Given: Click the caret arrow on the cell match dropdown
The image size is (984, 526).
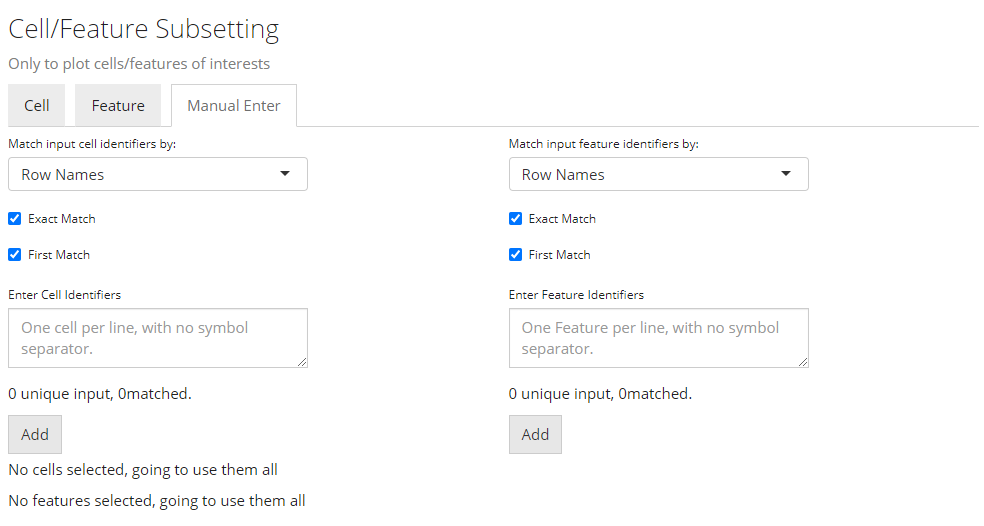Looking at the screenshot, I should pyautogui.click(x=285, y=174).
